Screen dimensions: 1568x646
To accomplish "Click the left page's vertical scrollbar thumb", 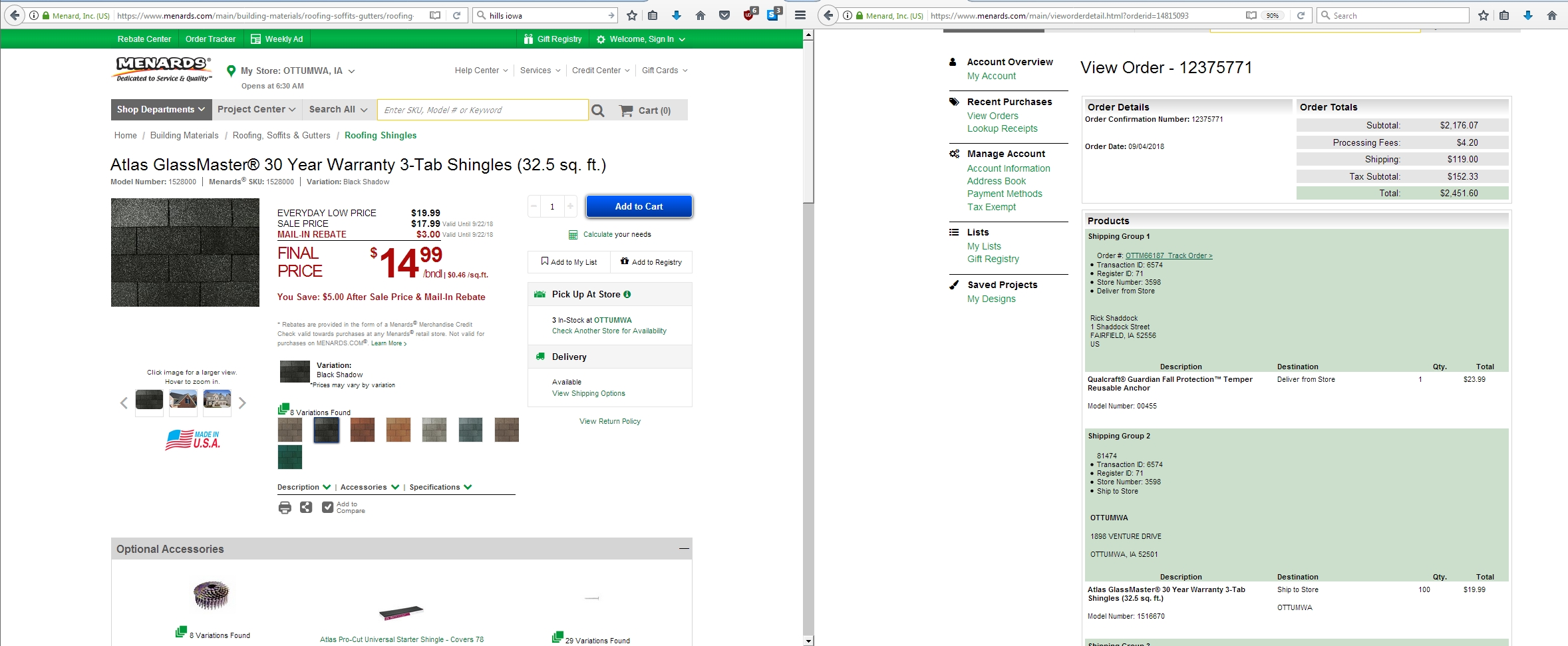I will tap(808, 121).
